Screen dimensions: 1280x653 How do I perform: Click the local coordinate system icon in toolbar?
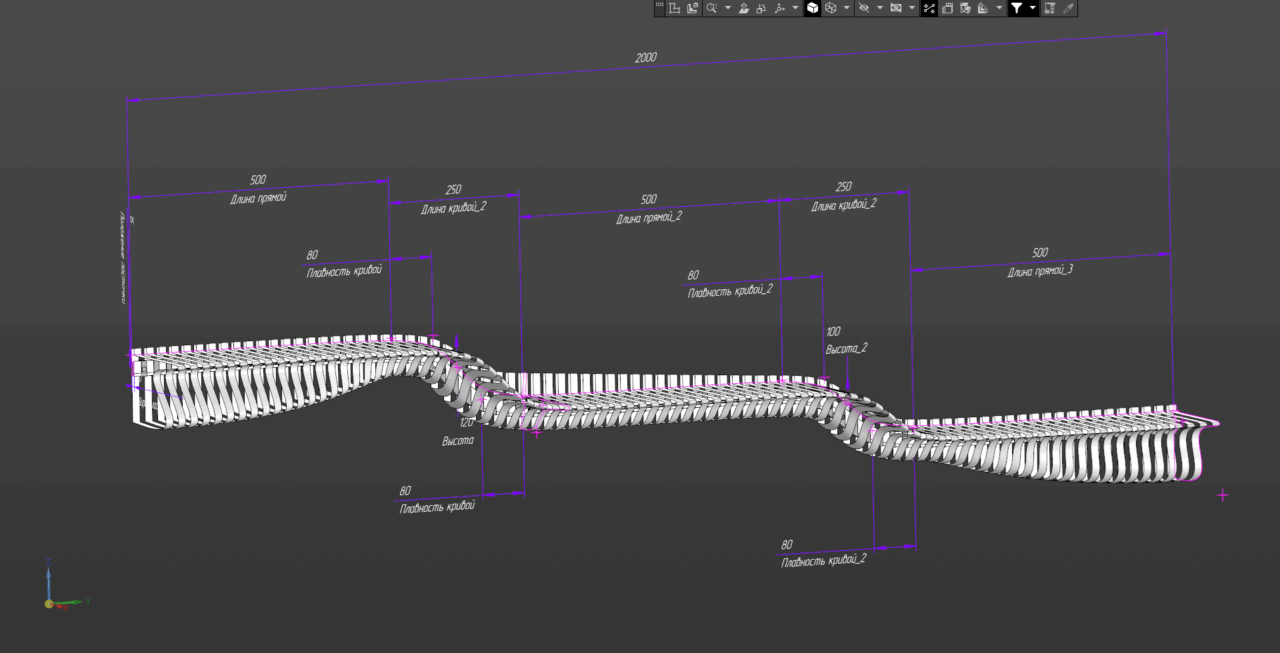coord(675,8)
